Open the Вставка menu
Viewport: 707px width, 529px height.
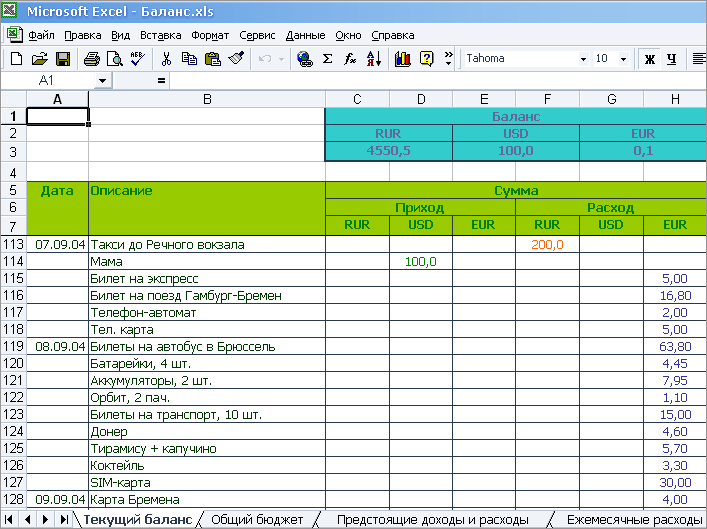click(161, 35)
